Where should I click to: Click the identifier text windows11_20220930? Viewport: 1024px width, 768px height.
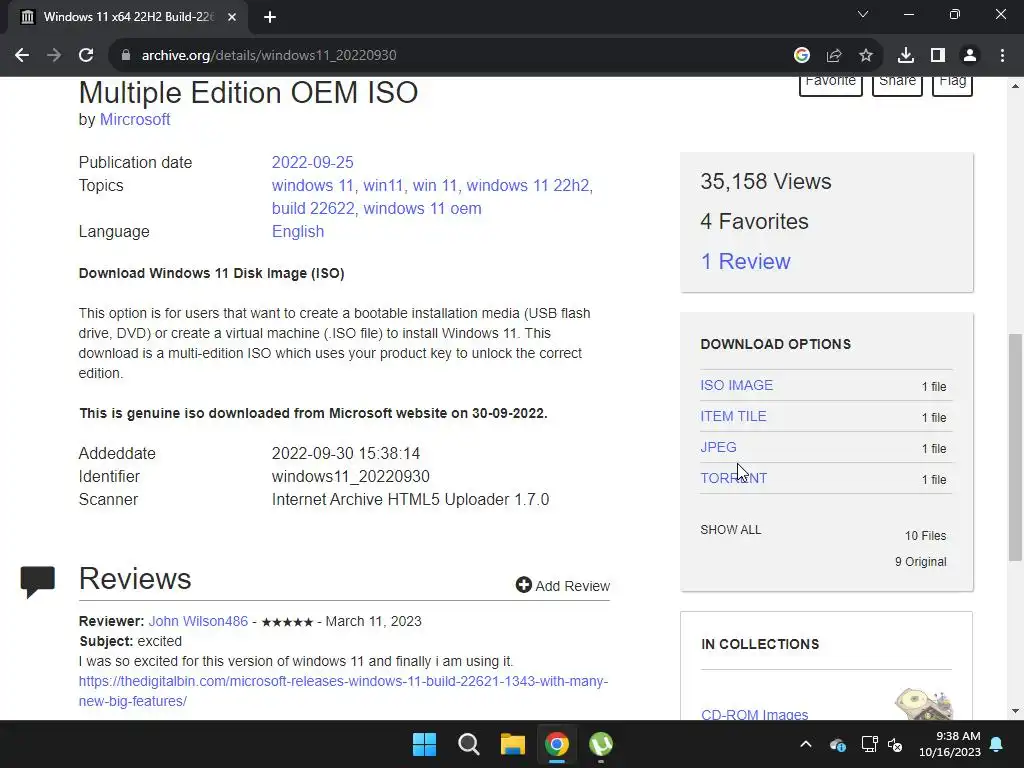351,476
